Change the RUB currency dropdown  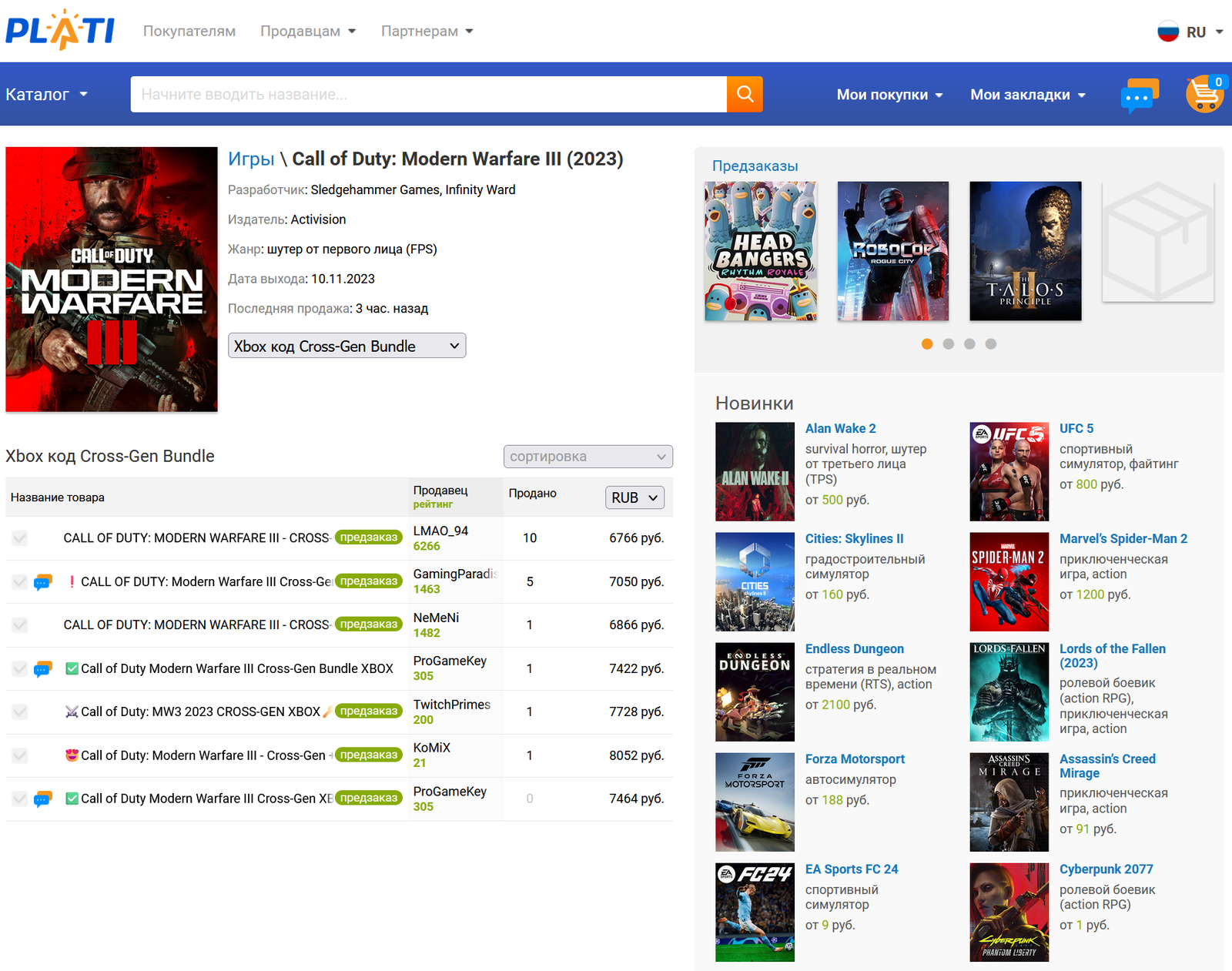click(x=635, y=497)
